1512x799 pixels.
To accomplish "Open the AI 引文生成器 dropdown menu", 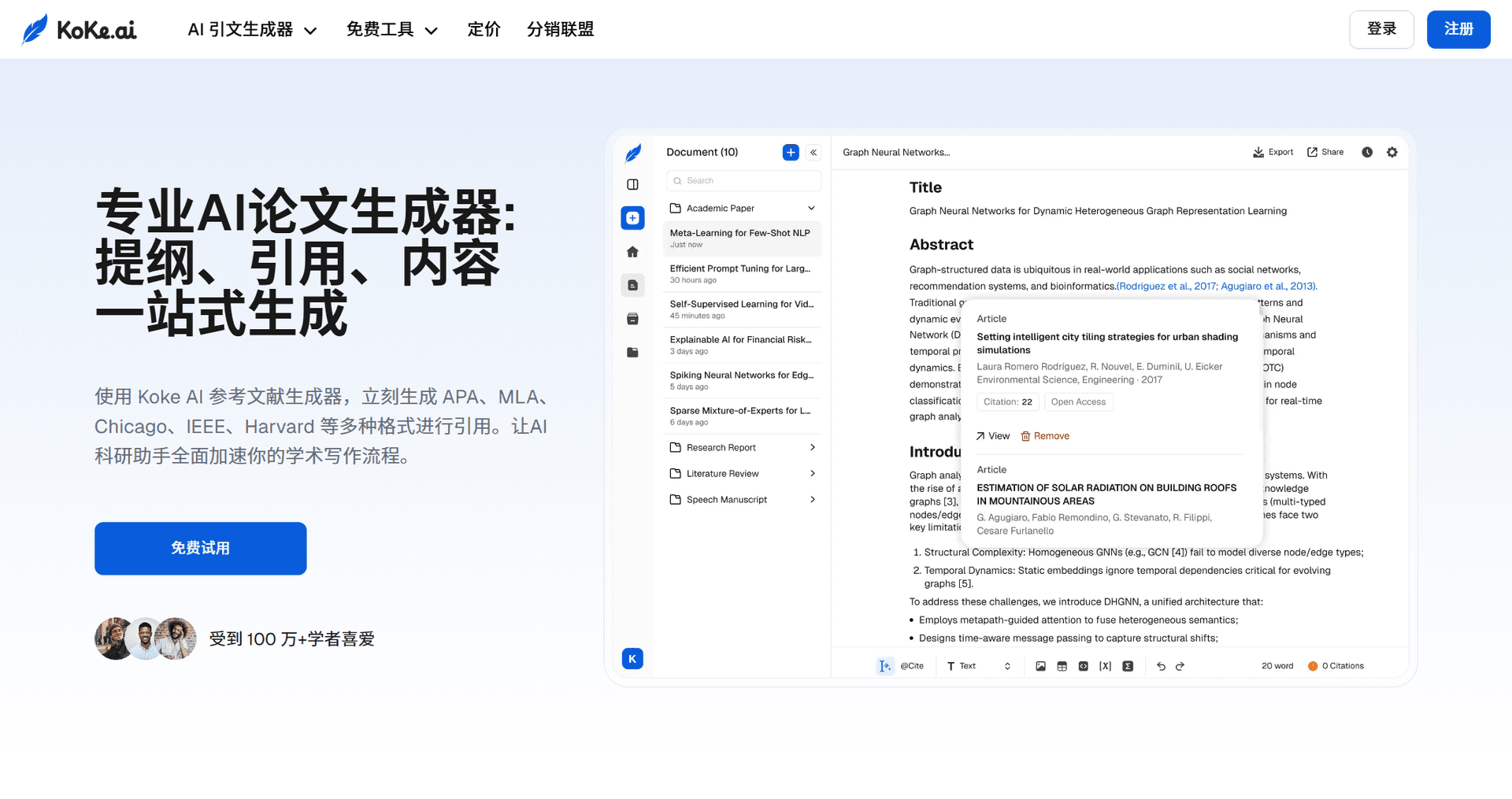I will (252, 30).
